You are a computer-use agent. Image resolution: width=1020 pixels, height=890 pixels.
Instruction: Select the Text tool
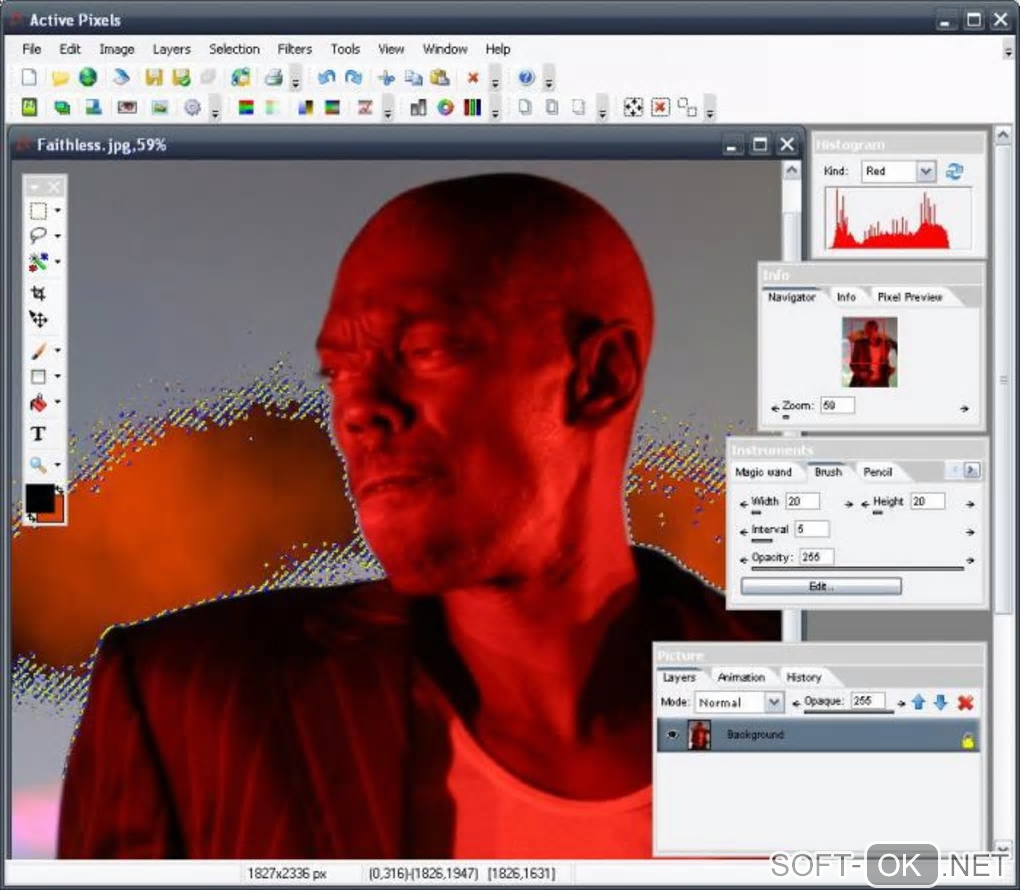point(38,433)
